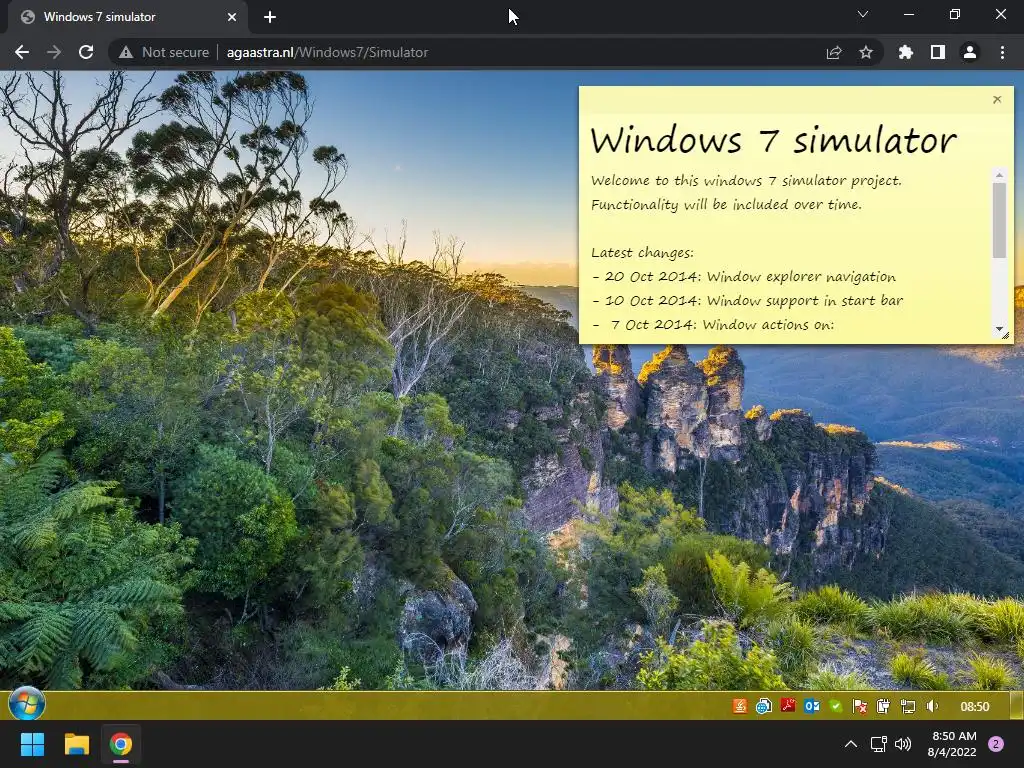This screenshot has height=768, width=1024.
Task: Click the power plug battery tray icon
Action: (x=883, y=706)
